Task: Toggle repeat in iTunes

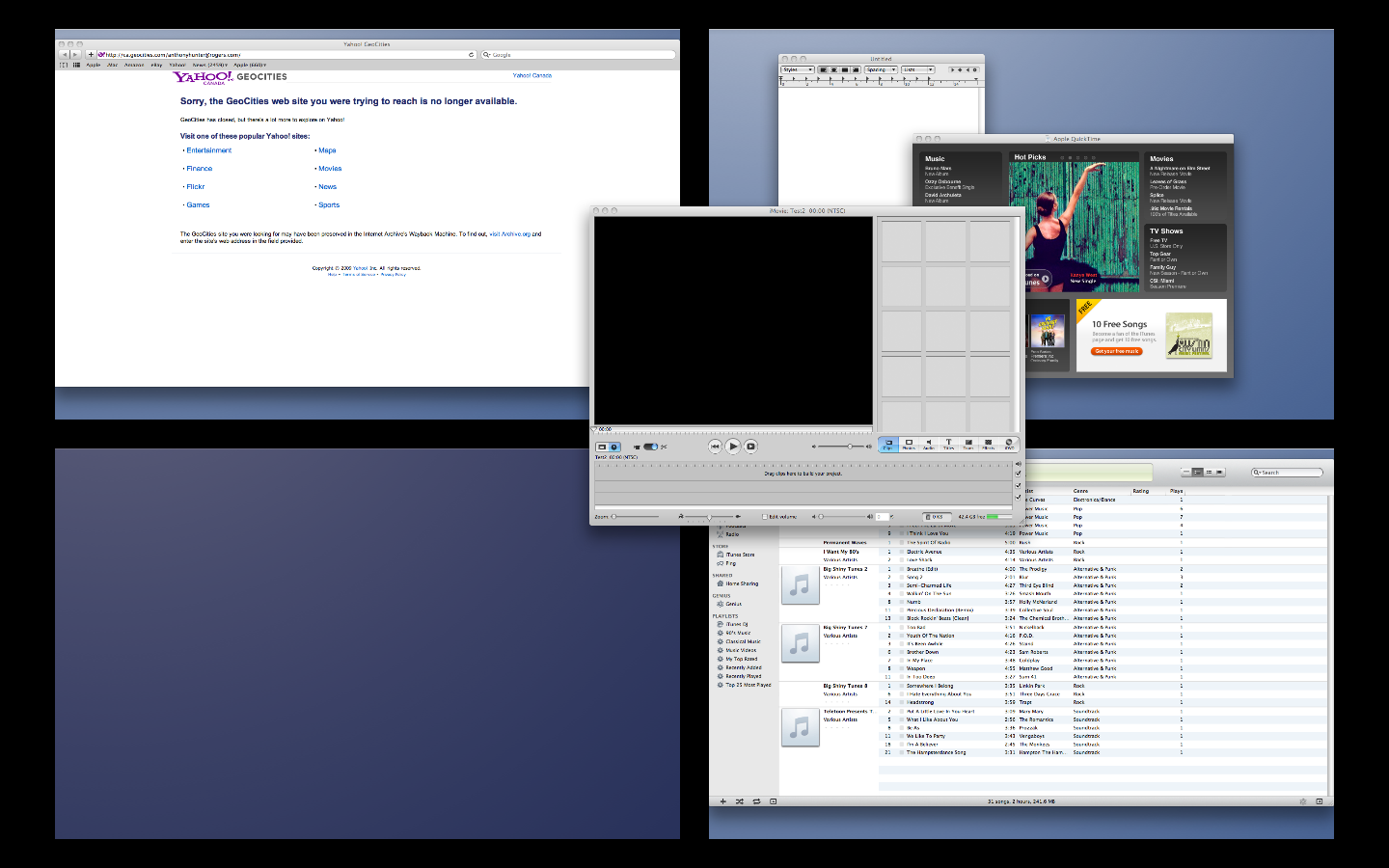Action: (757, 801)
